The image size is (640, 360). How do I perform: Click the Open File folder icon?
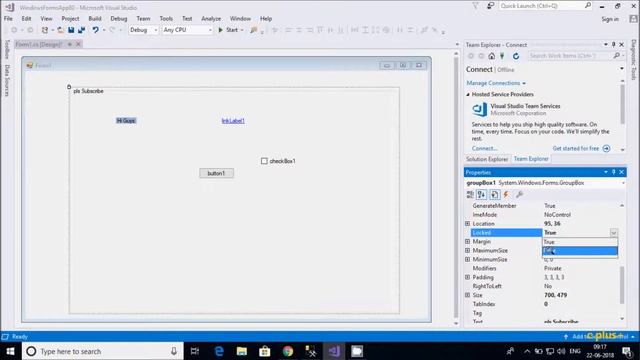pos(60,30)
